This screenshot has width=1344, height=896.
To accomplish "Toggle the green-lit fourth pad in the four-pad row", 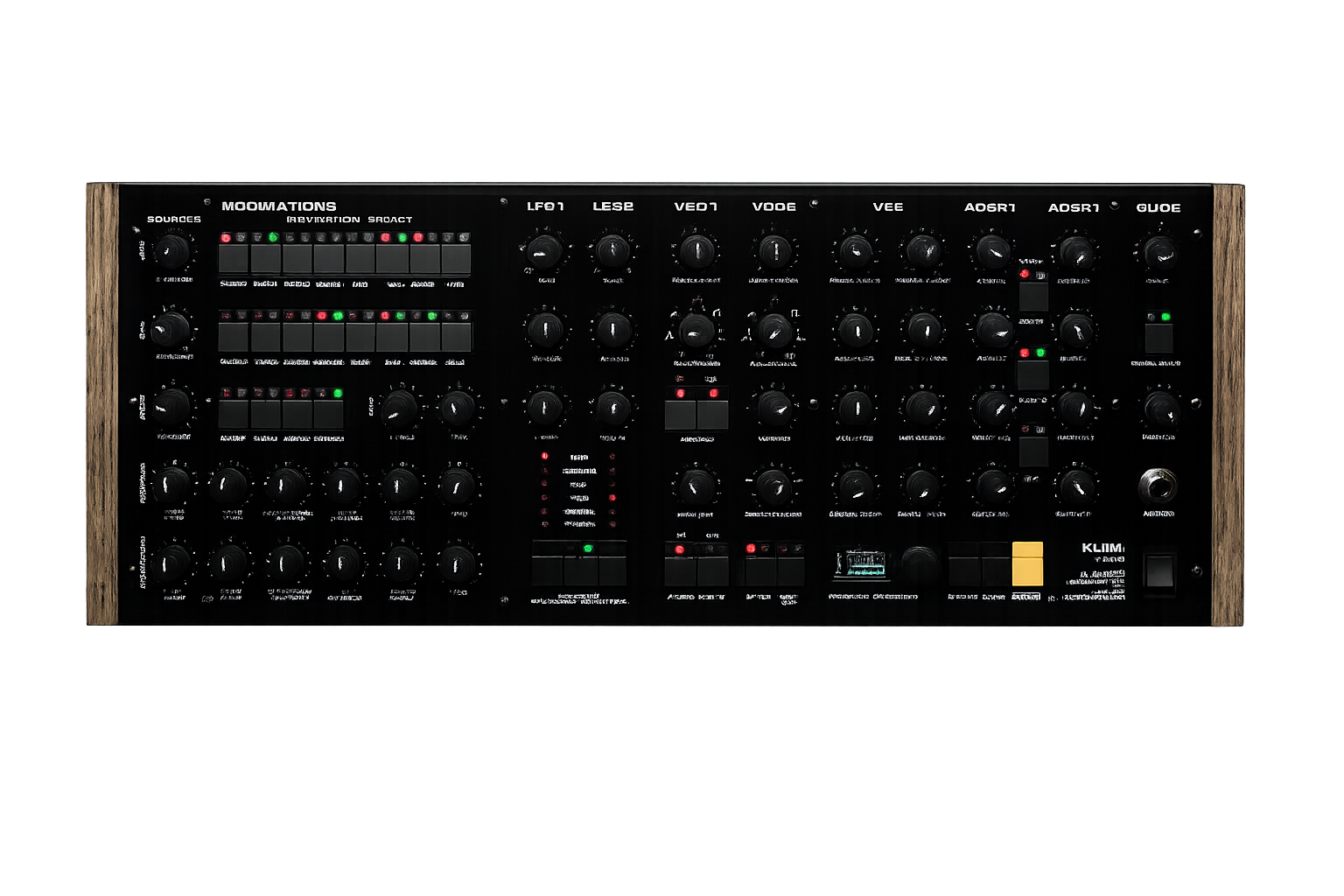I will coord(329,414).
